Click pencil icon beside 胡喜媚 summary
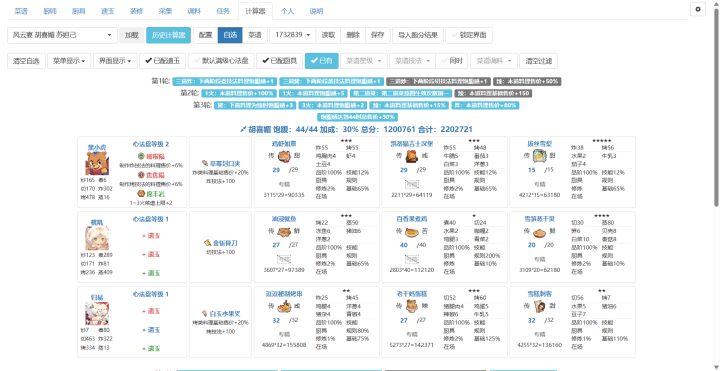 coord(243,129)
